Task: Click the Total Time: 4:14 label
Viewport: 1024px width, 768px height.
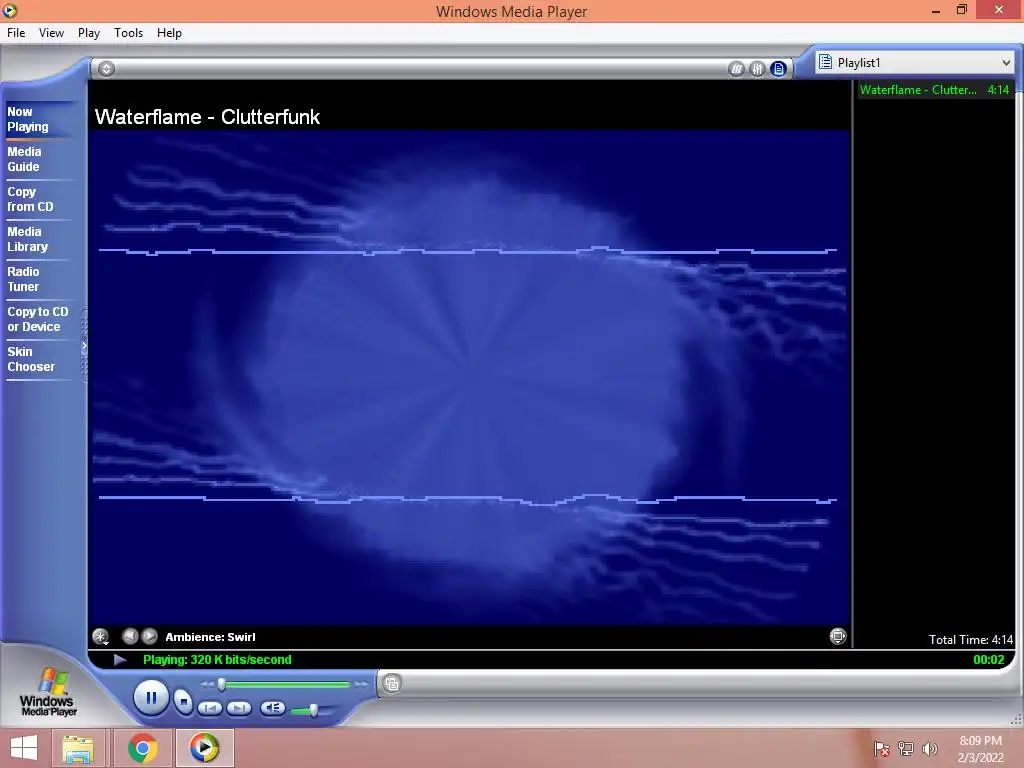Action: pos(970,640)
